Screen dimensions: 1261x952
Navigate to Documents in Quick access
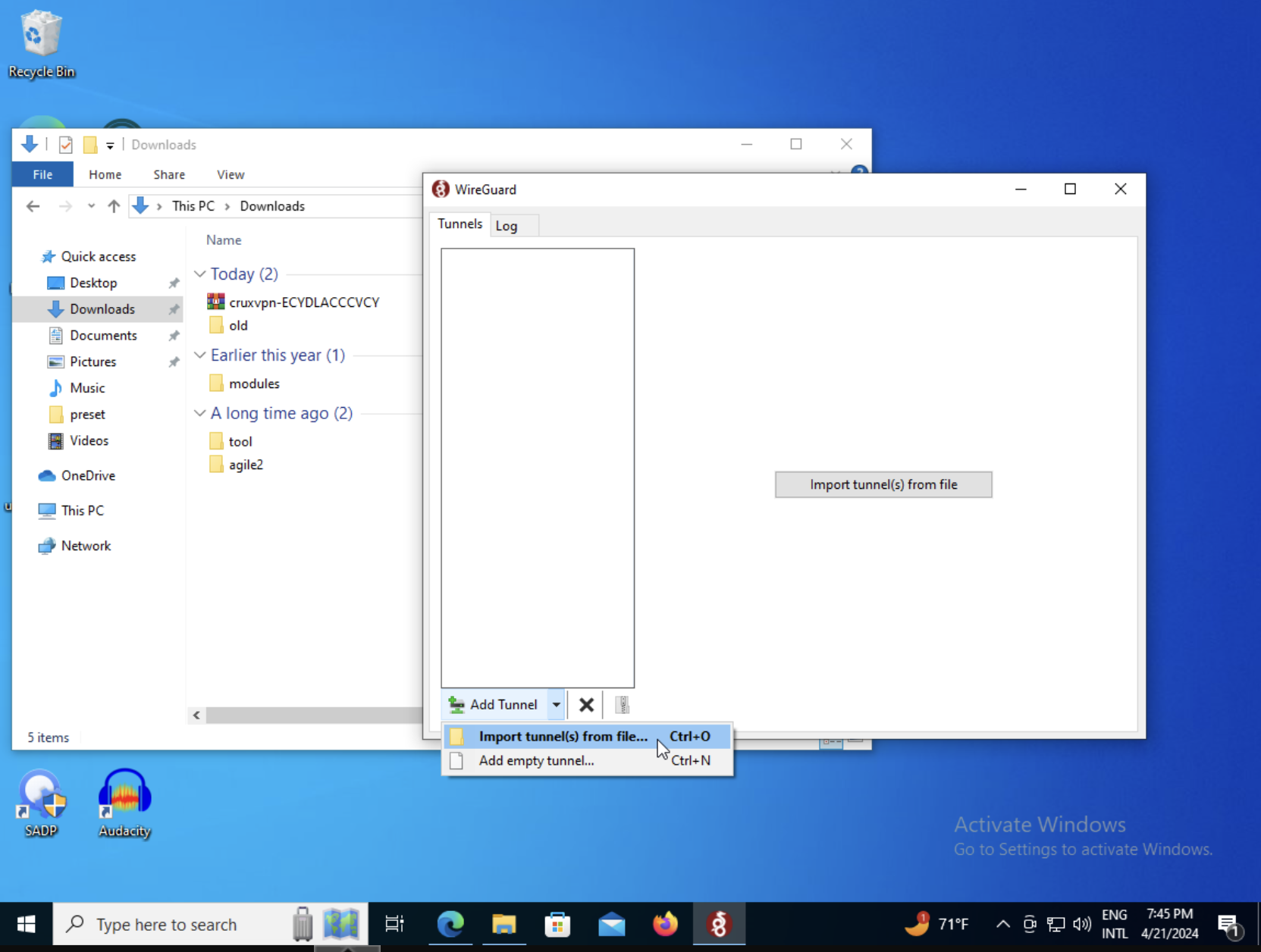tap(103, 335)
